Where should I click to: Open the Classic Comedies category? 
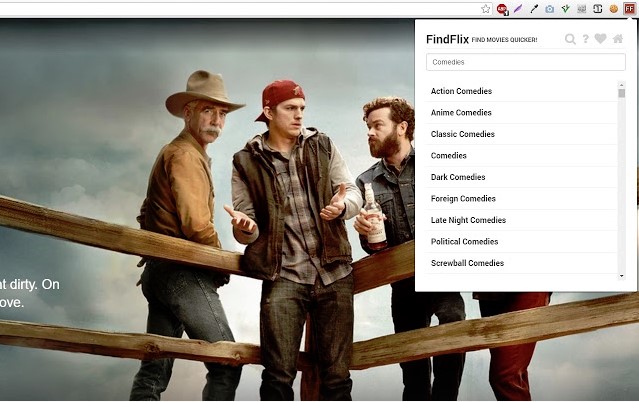pos(522,134)
